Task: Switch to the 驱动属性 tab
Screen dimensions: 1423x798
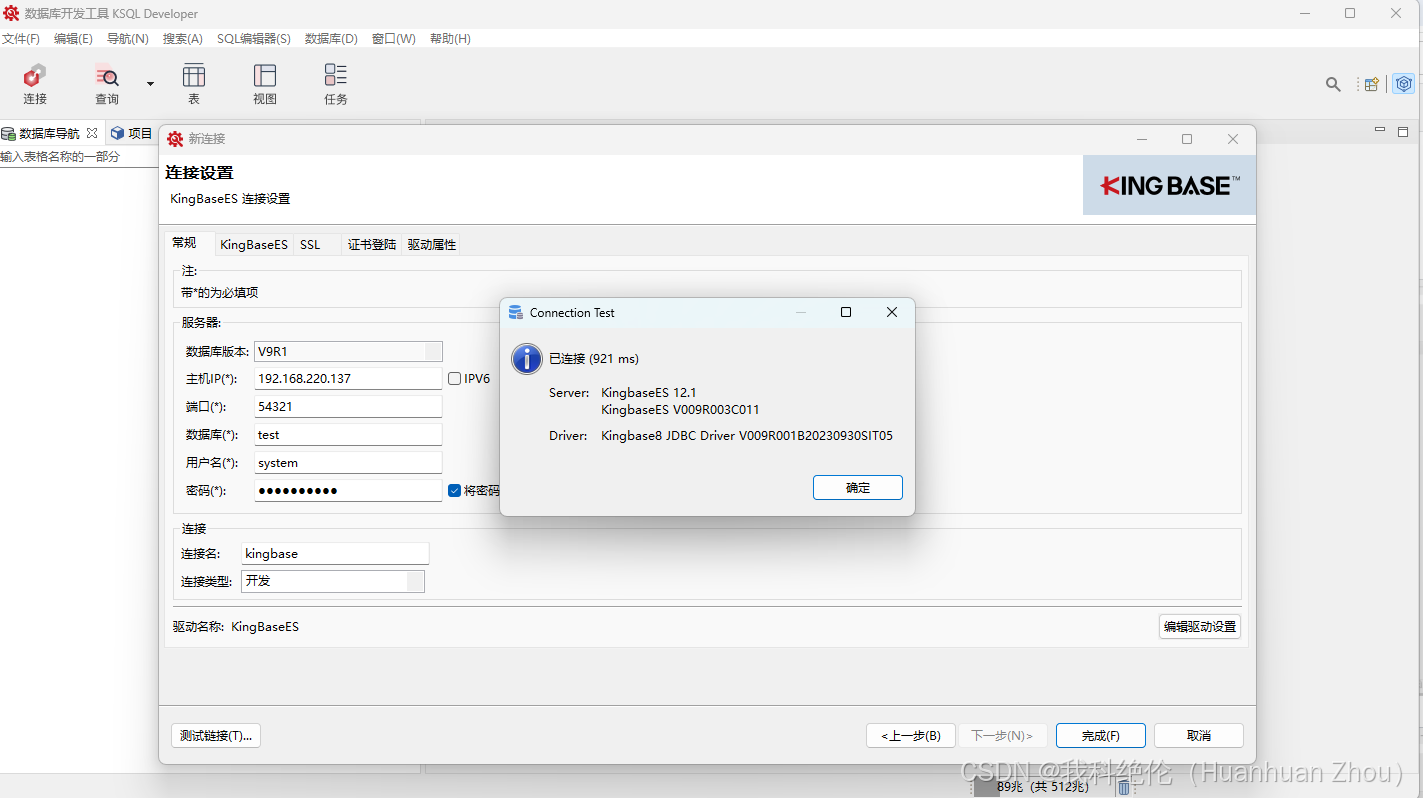Action: (x=432, y=245)
